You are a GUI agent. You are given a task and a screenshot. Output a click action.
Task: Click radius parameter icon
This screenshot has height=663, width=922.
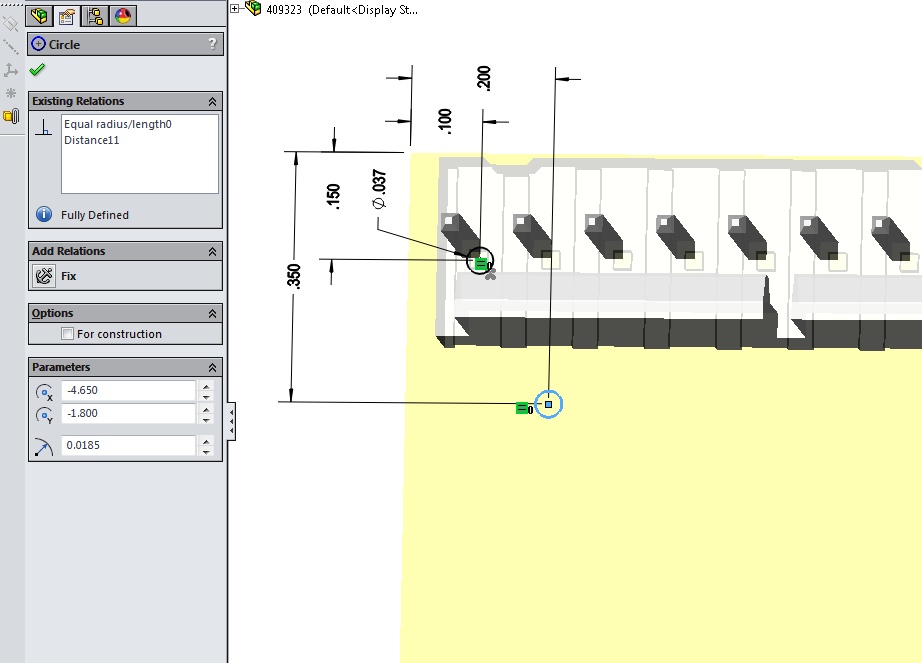pyautogui.click(x=44, y=447)
